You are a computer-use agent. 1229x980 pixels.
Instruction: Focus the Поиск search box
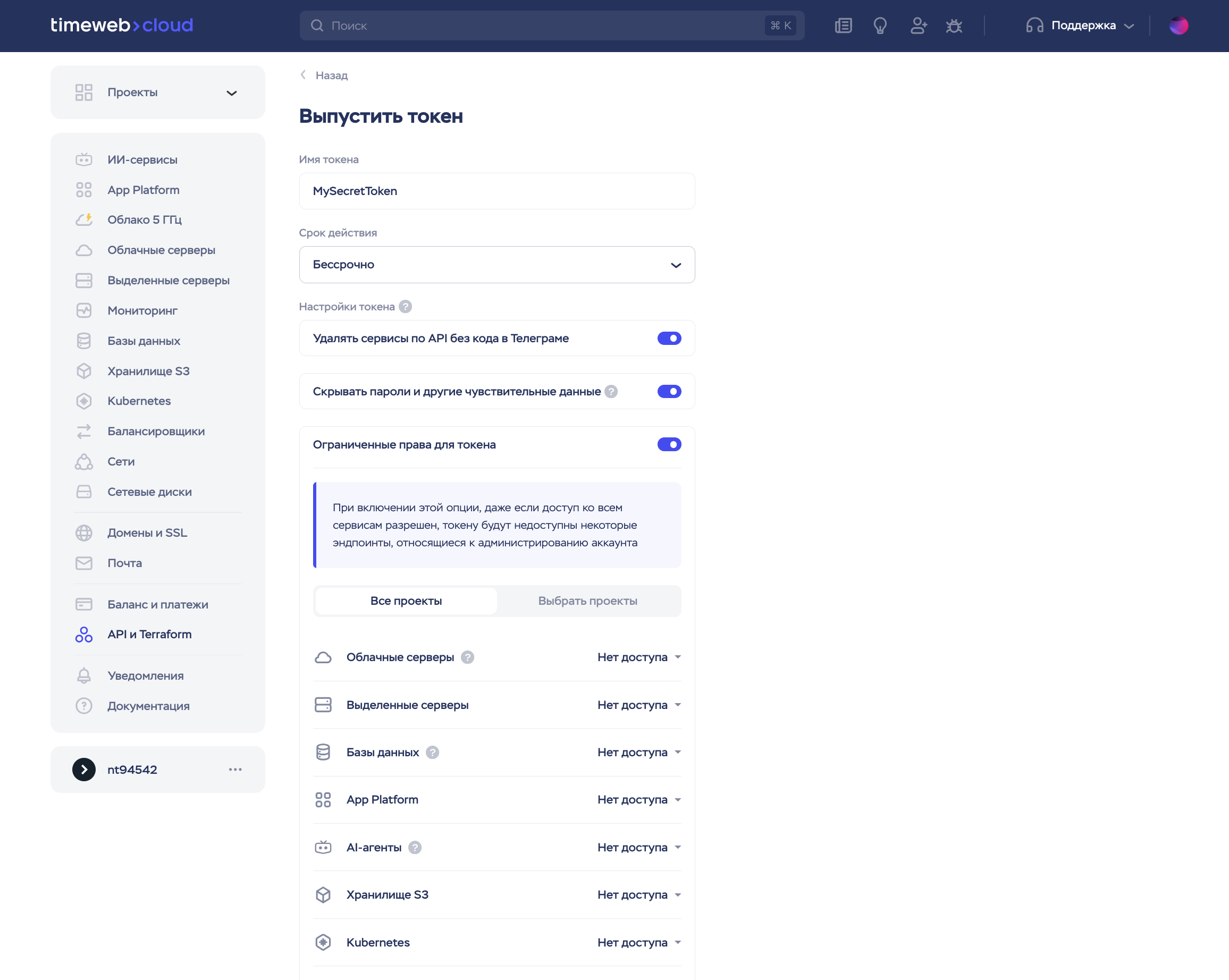click(x=552, y=26)
